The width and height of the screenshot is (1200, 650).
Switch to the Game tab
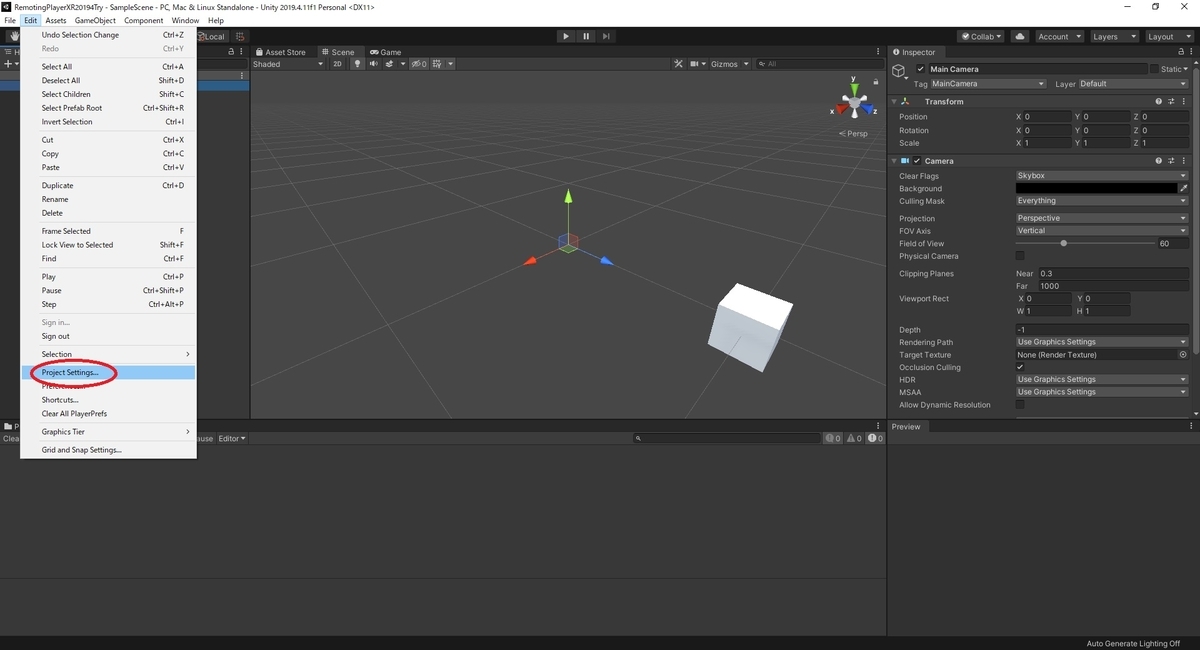[x=386, y=52]
